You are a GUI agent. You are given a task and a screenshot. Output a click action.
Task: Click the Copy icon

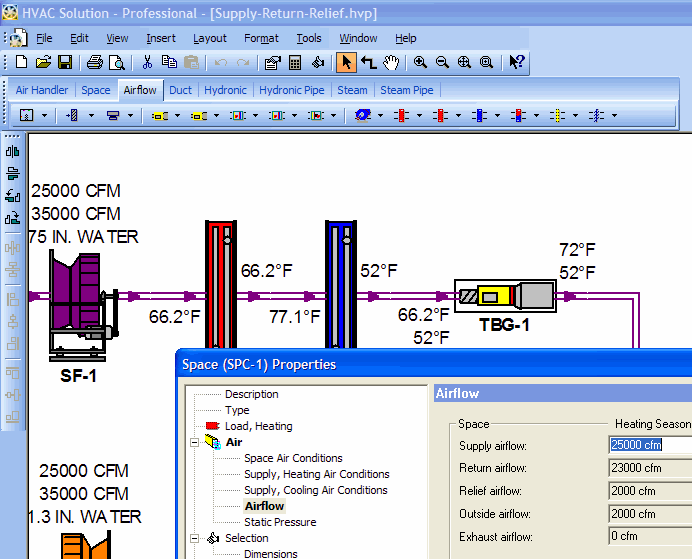[x=169, y=62]
